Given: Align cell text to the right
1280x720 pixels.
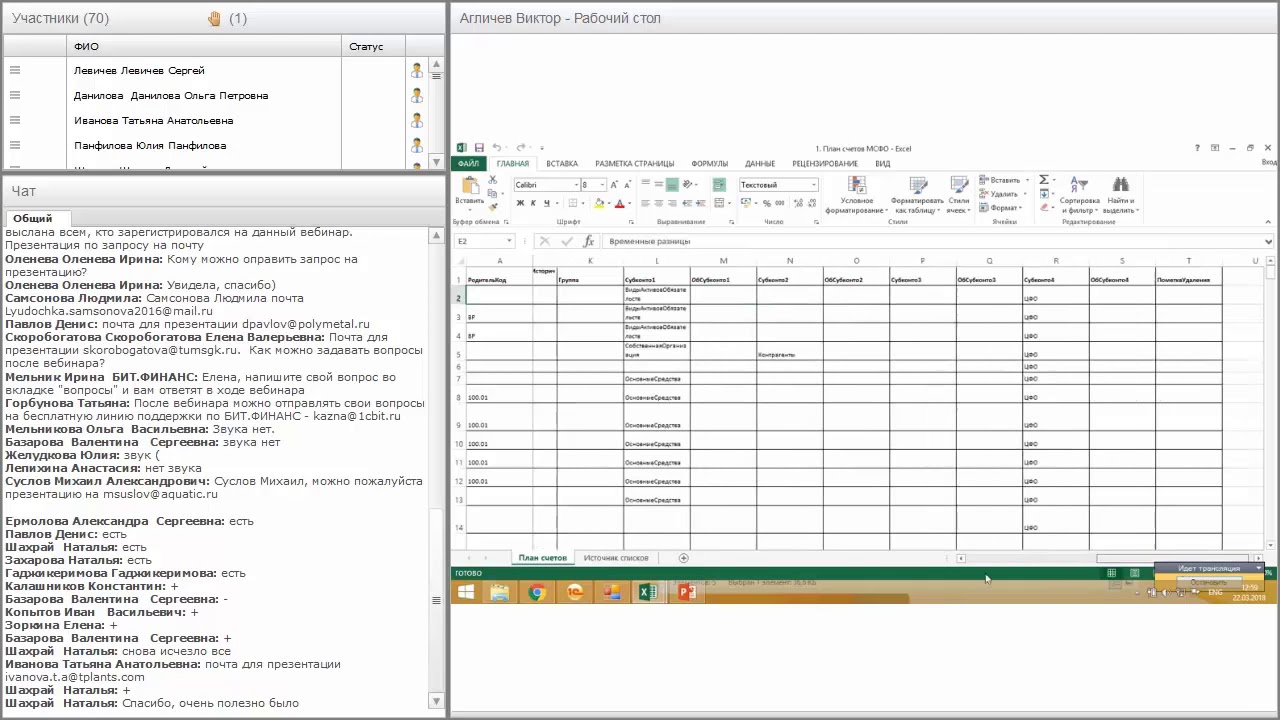Looking at the screenshot, I should [672, 203].
